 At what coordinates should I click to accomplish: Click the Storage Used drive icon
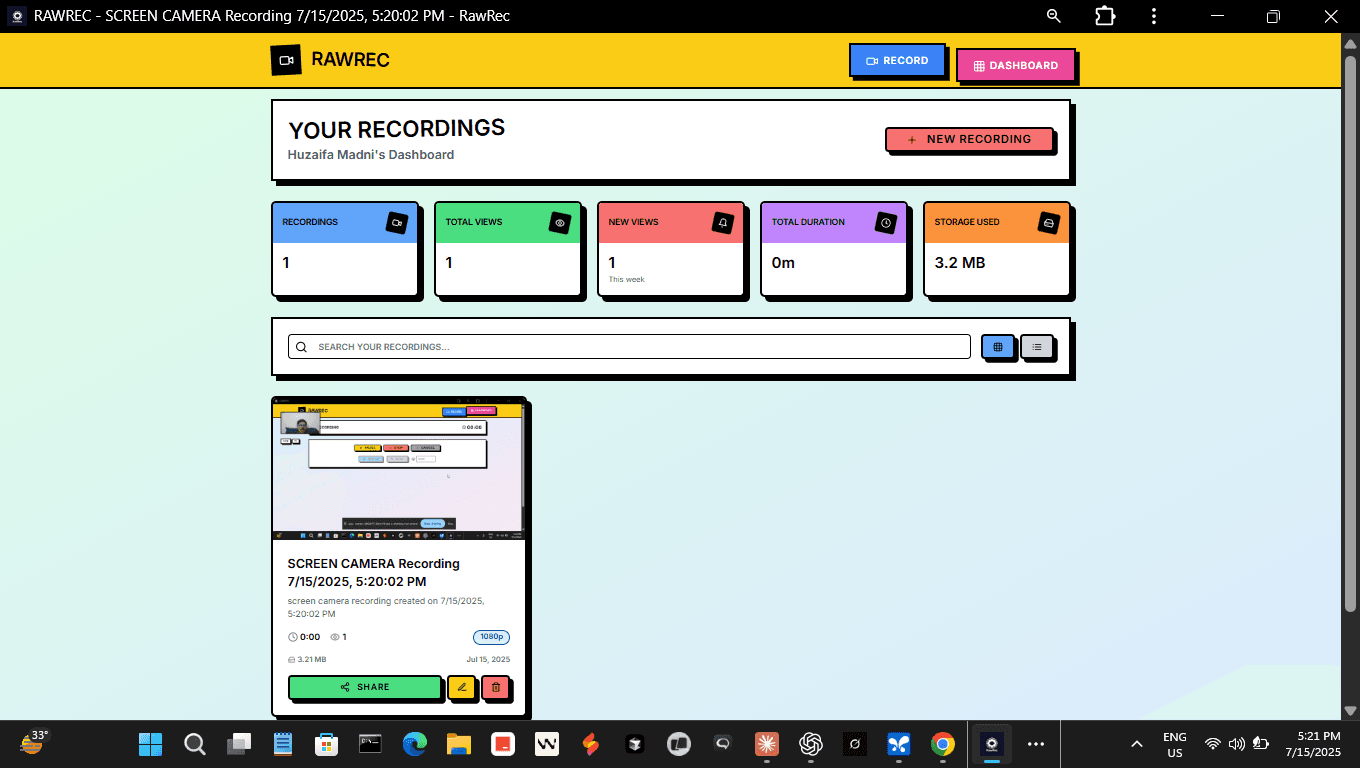point(1049,223)
